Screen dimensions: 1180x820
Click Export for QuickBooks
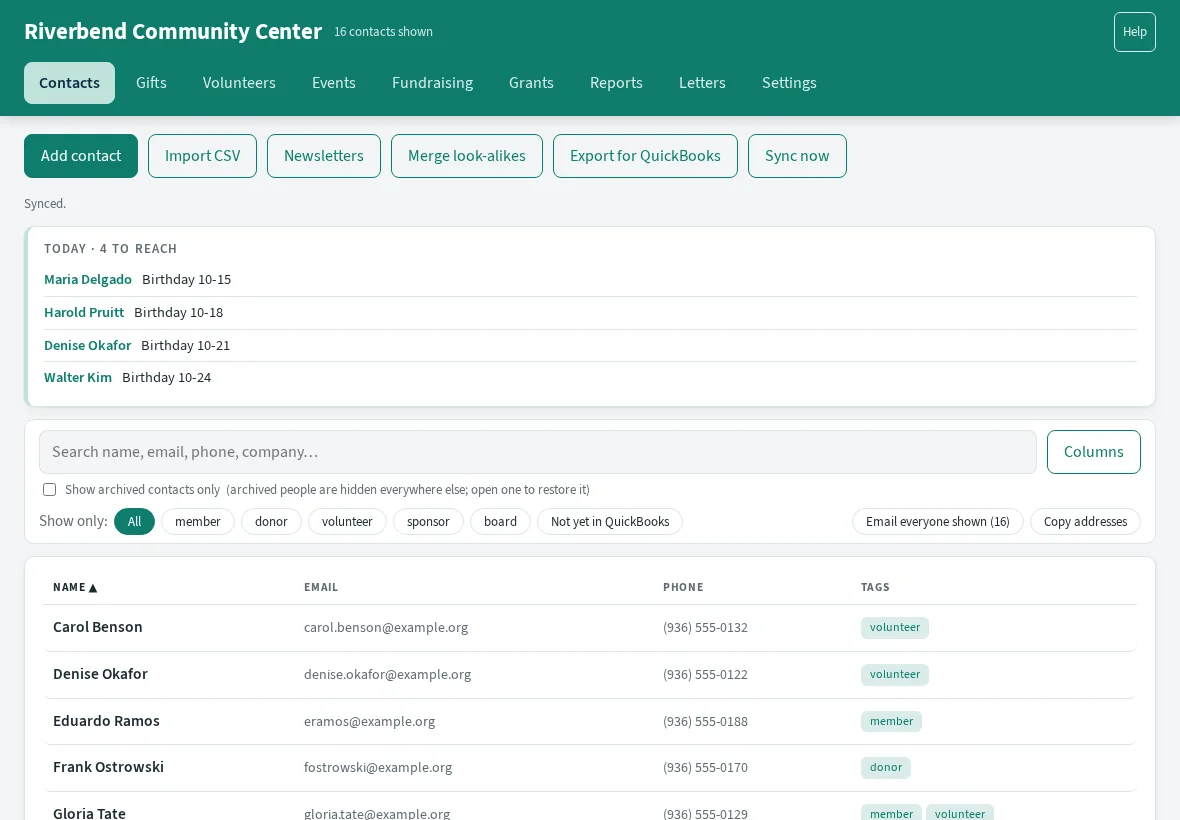[x=645, y=156]
